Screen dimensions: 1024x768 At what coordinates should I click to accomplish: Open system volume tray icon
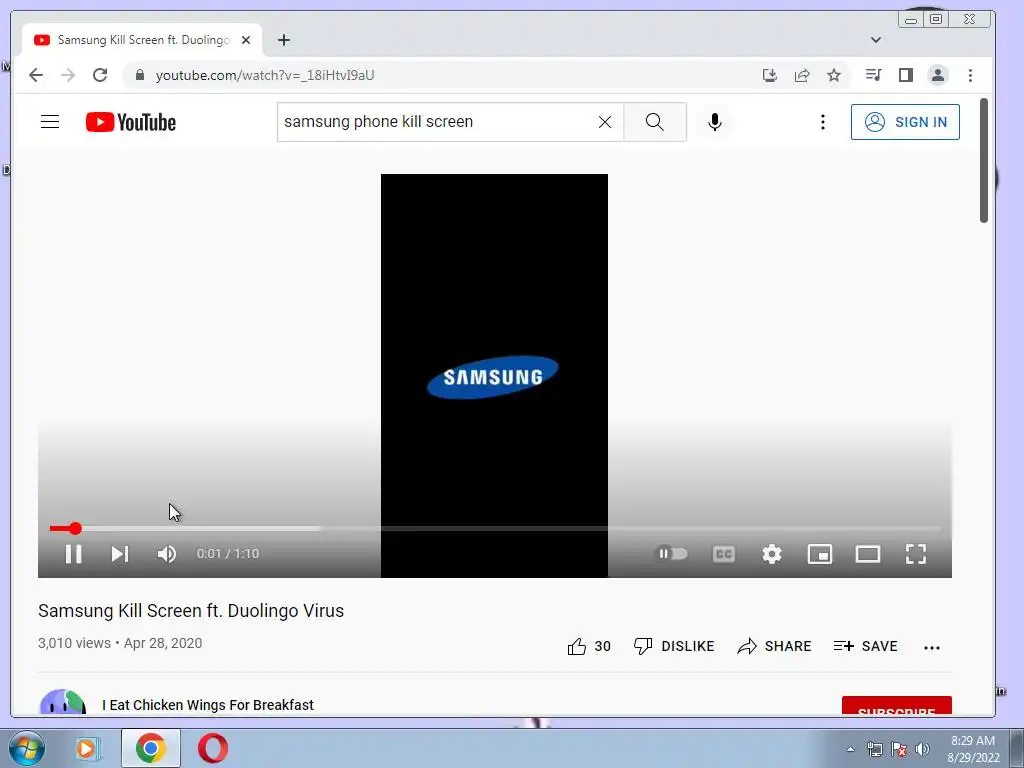[x=922, y=749]
